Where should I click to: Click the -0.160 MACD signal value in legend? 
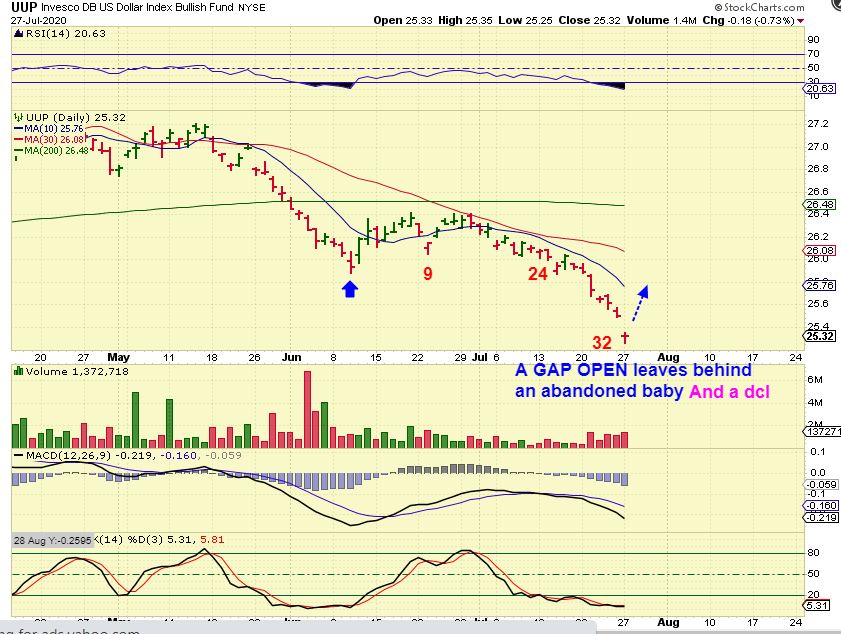click(179, 455)
